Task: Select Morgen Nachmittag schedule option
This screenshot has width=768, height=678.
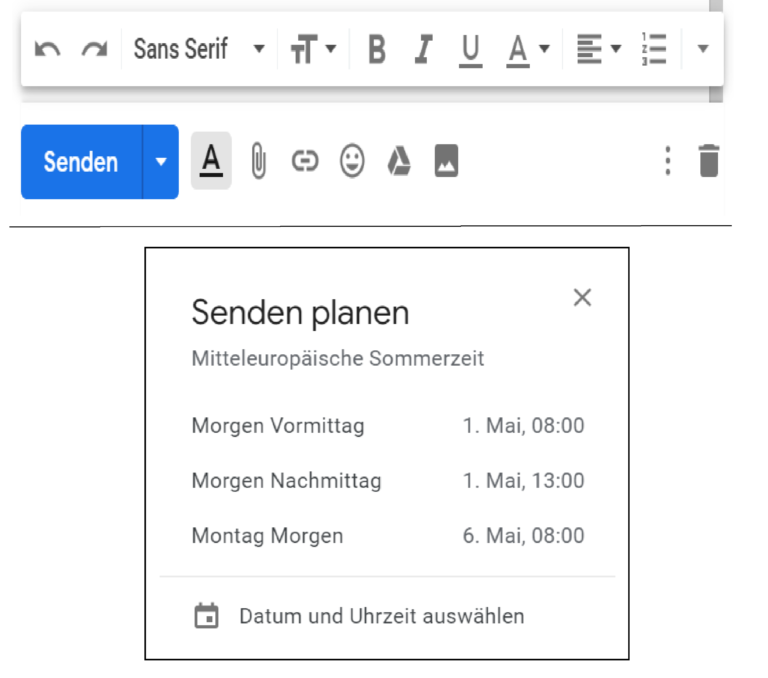Action: [x=387, y=480]
